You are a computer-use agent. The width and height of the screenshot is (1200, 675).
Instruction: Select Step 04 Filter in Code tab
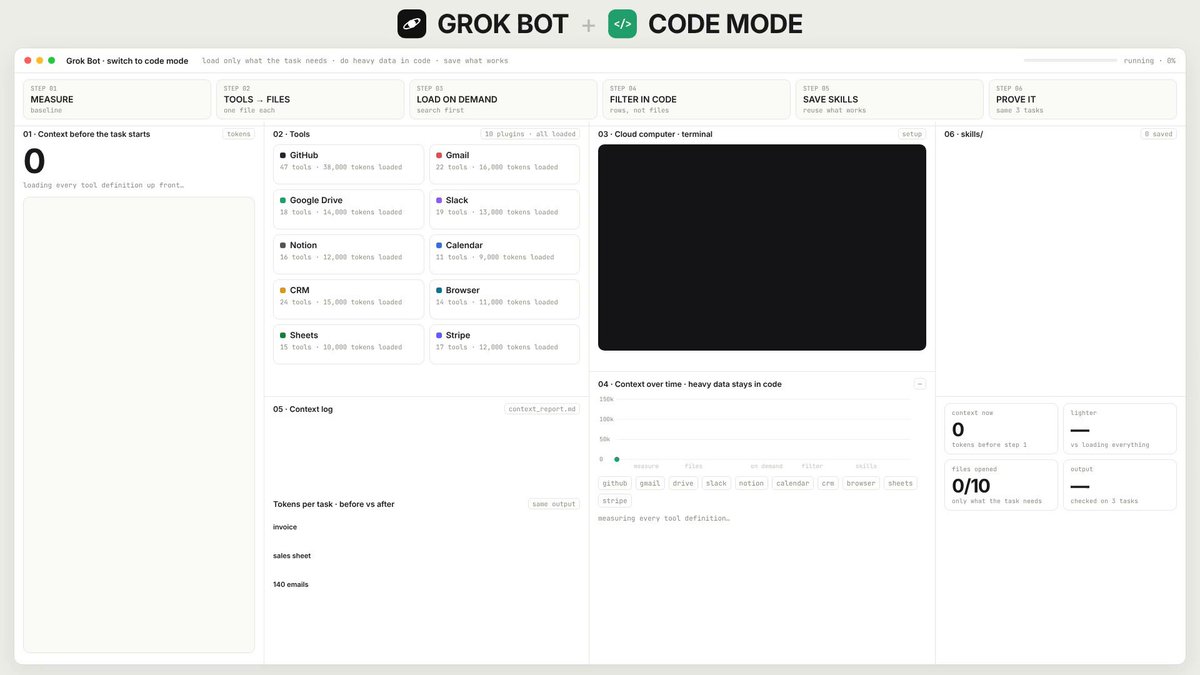pos(696,99)
